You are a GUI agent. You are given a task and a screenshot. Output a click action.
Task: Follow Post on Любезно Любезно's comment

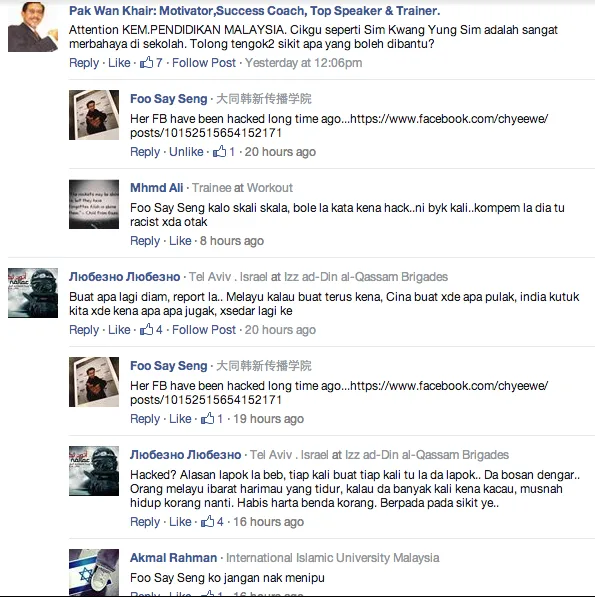tap(204, 329)
